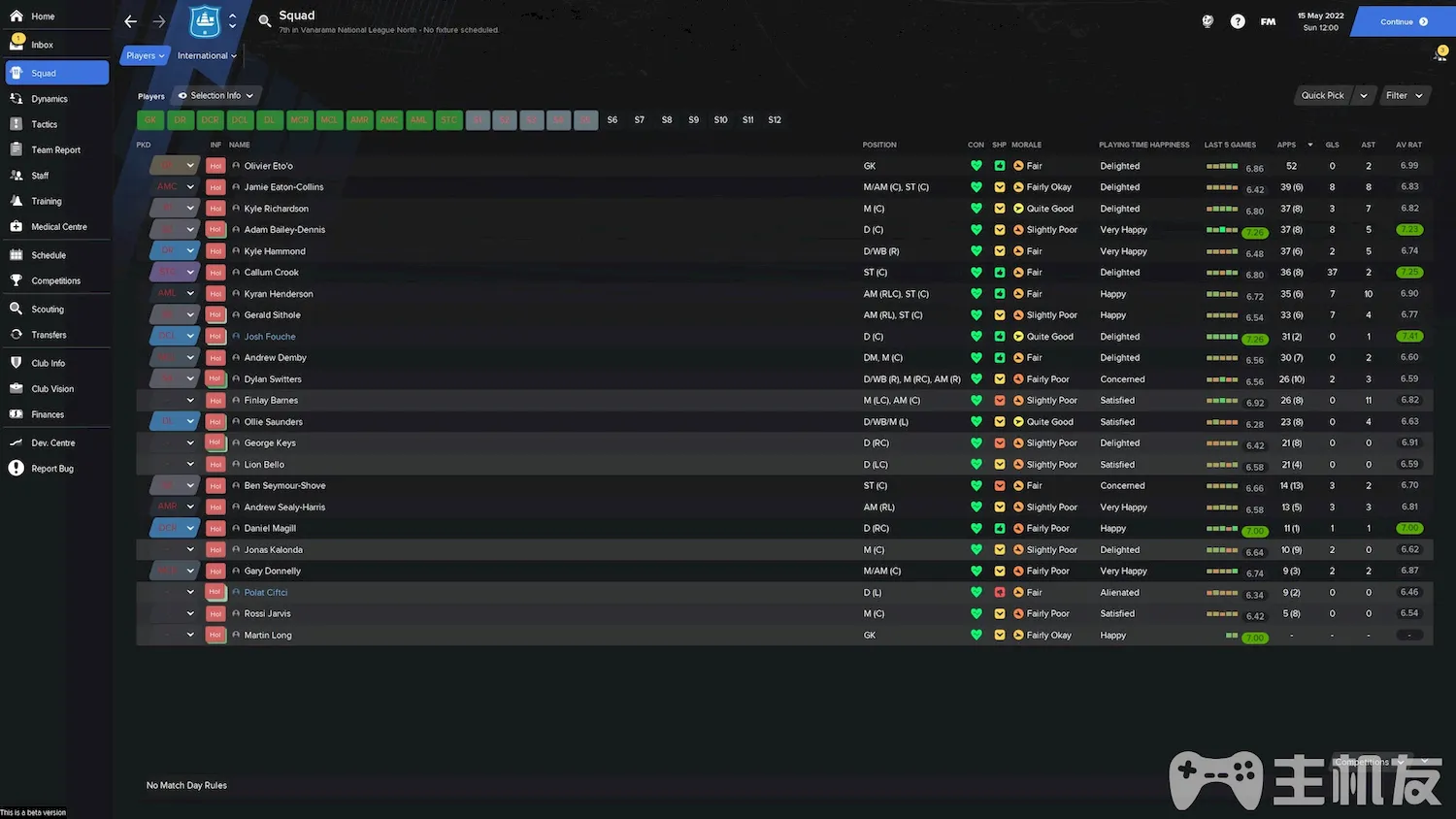
Task: Click the date 15 May 2022
Action: click(x=1320, y=16)
